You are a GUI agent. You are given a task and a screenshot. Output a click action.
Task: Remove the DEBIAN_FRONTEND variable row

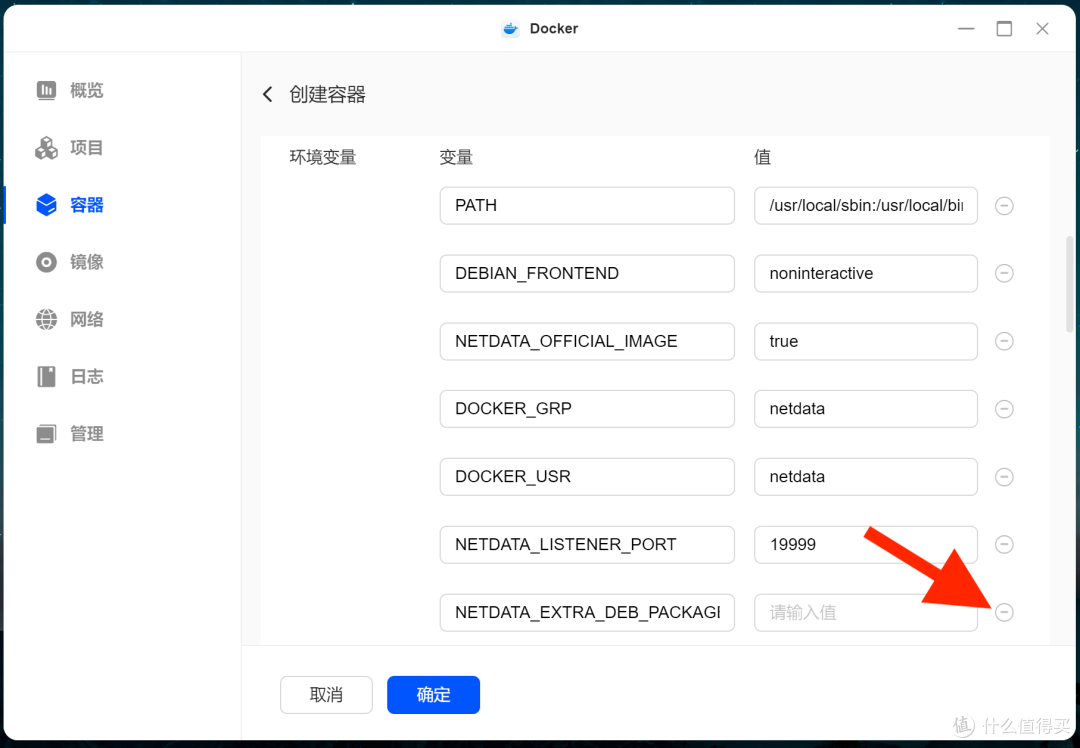click(1004, 273)
